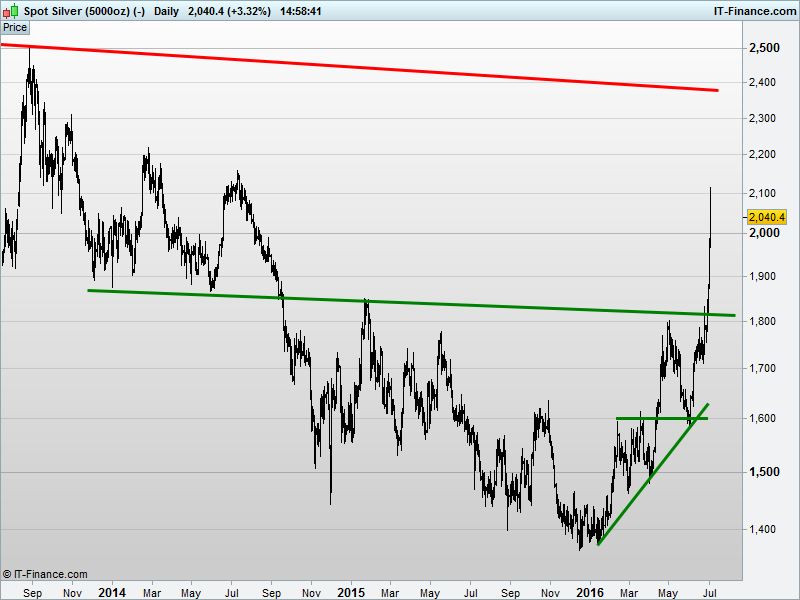Click the 2,000 price axis label

pos(764,233)
